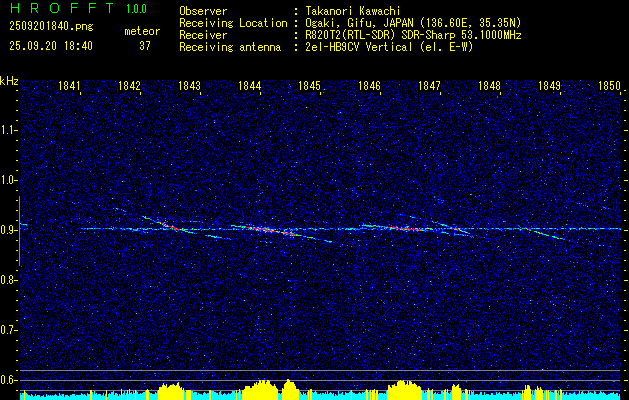
Task: Click the 1.0 kHz axis label
Action: 8,180
